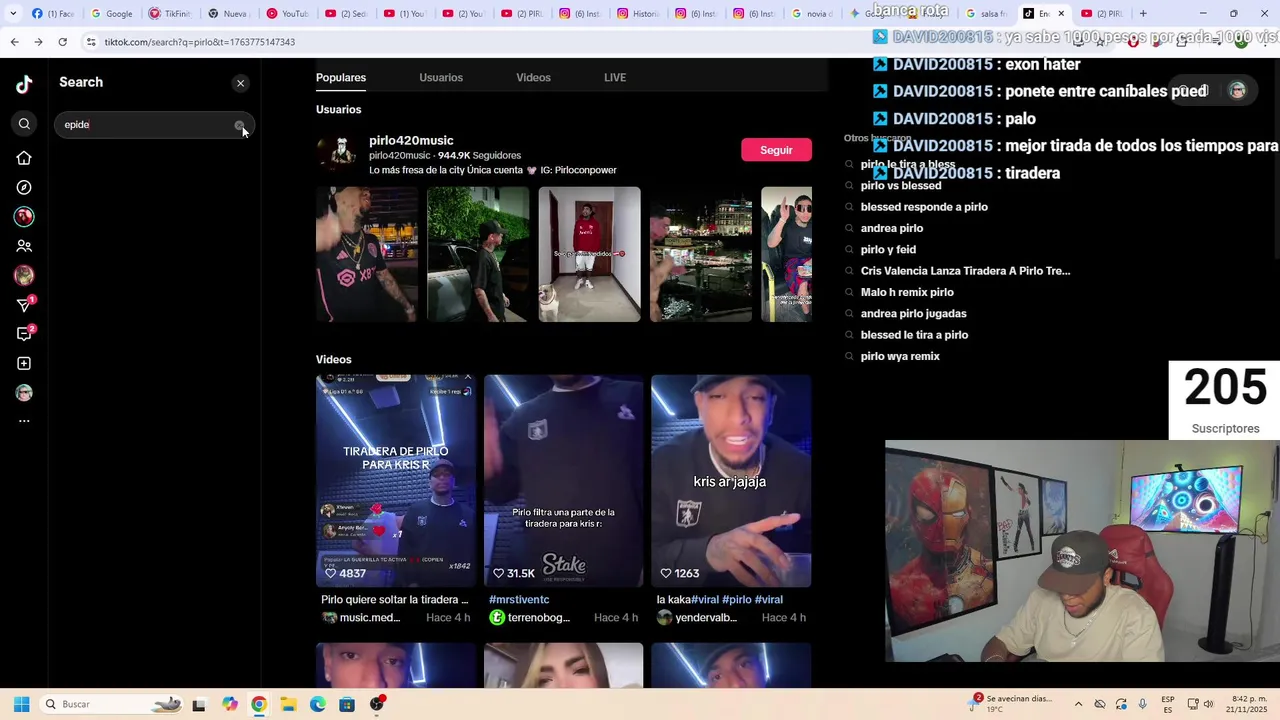Select suggestion blessed le tira a pirlo

914,335
